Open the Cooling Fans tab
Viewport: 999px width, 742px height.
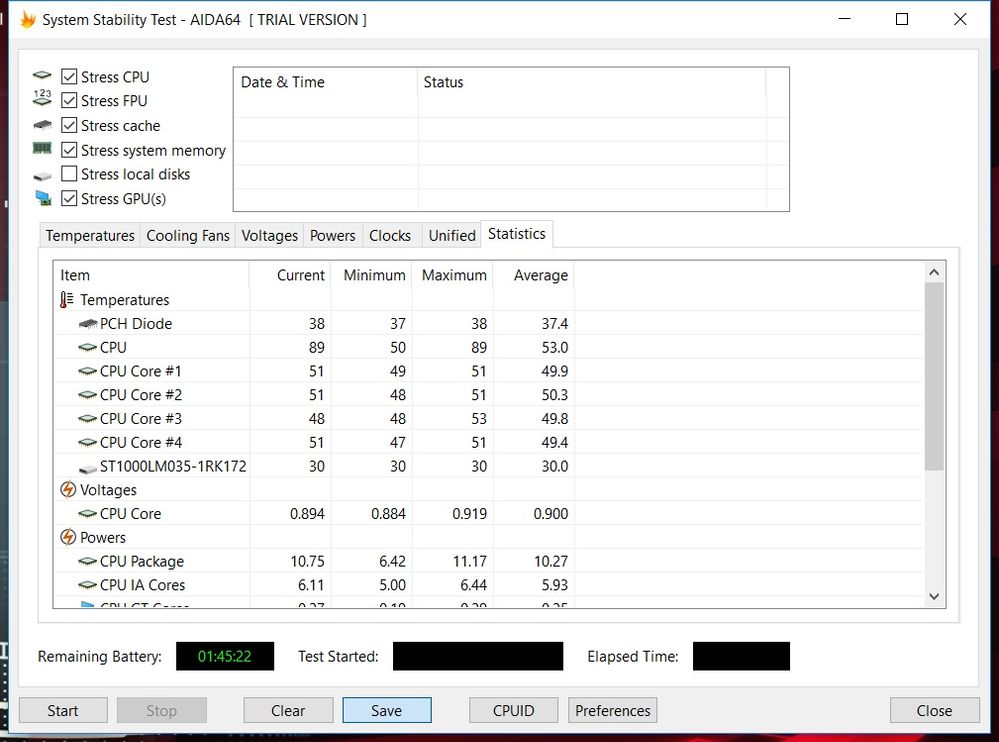[x=188, y=236]
